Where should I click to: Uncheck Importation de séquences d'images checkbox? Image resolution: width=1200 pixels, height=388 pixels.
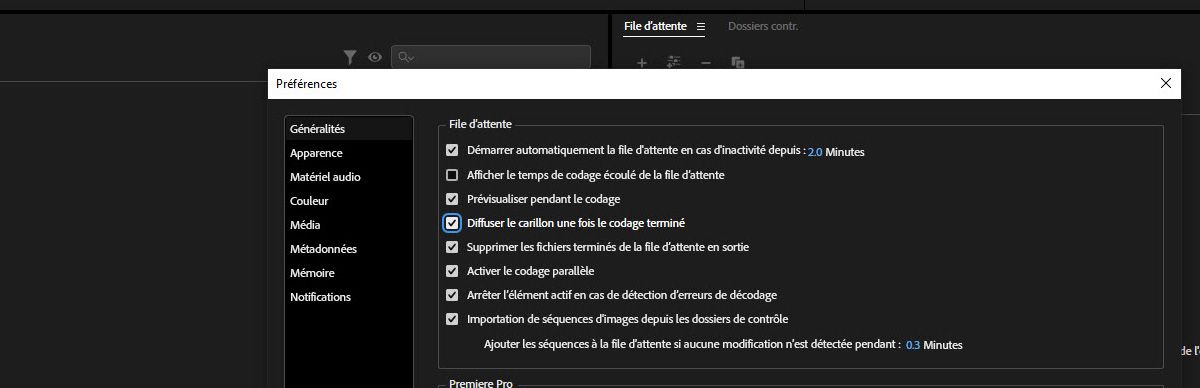(x=452, y=319)
